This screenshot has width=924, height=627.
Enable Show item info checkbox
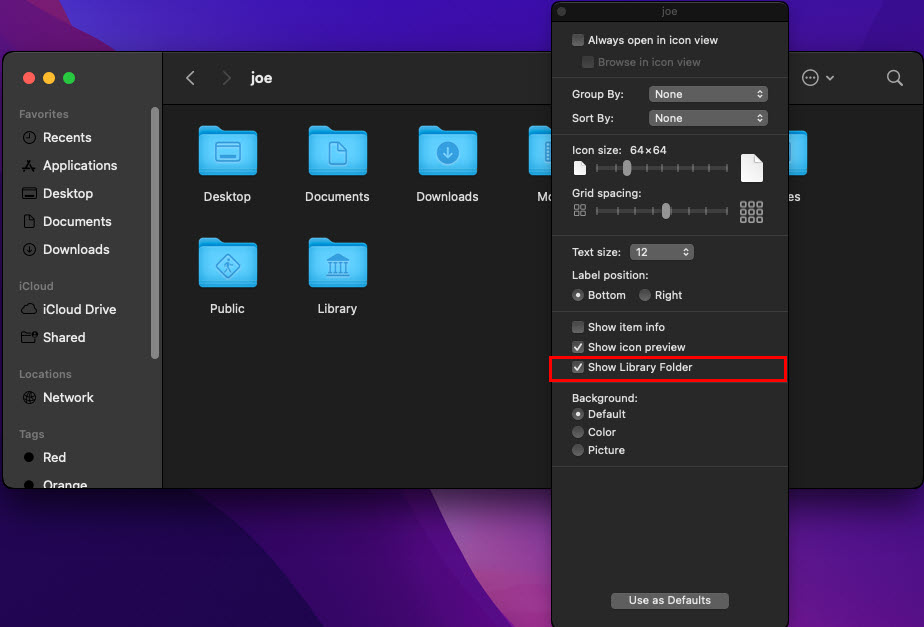[x=578, y=327]
